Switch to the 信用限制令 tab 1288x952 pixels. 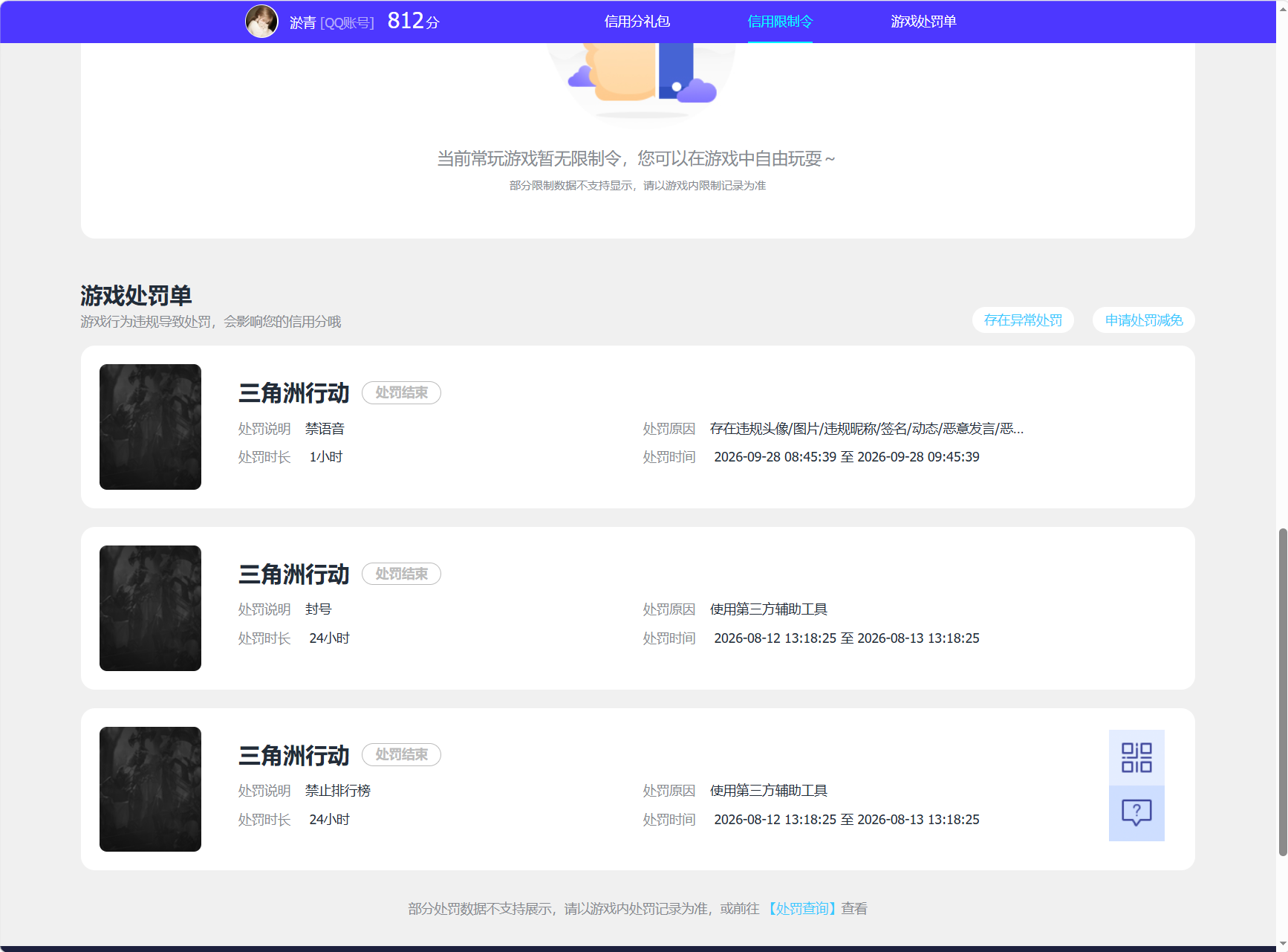[780, 22]
